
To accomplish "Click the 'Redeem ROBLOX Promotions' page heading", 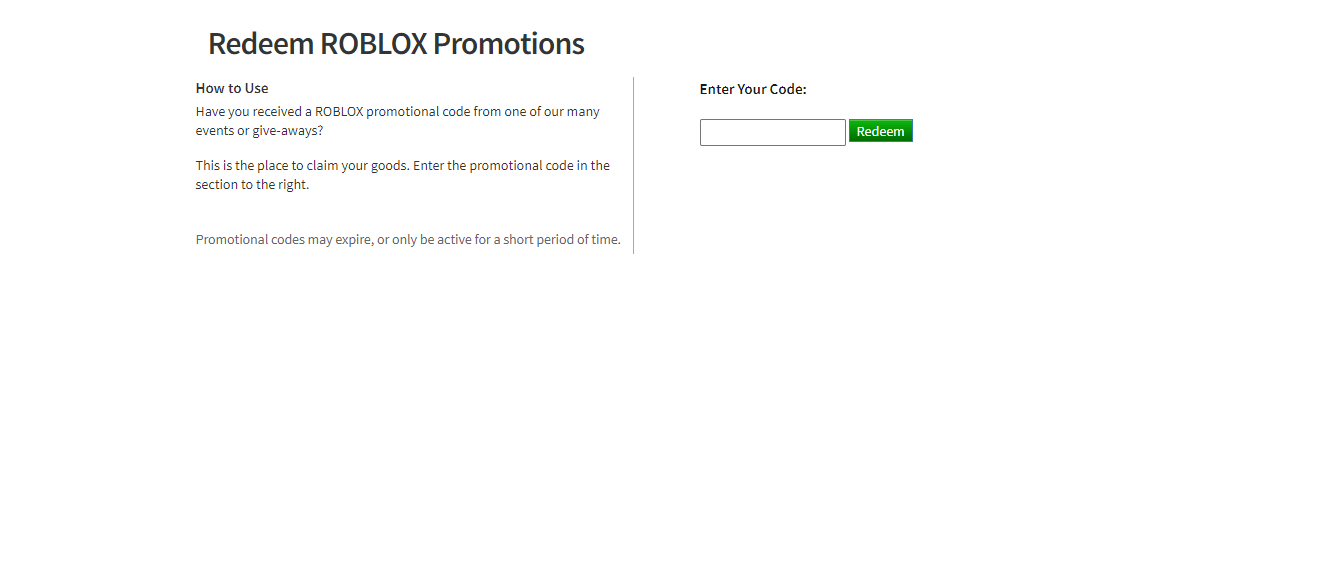I will pyautogui.click(x=395, y=43).
